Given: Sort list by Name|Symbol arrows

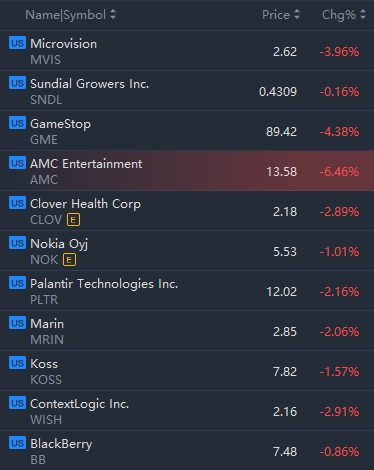Looking at the screenshot, I should (113, 15).
